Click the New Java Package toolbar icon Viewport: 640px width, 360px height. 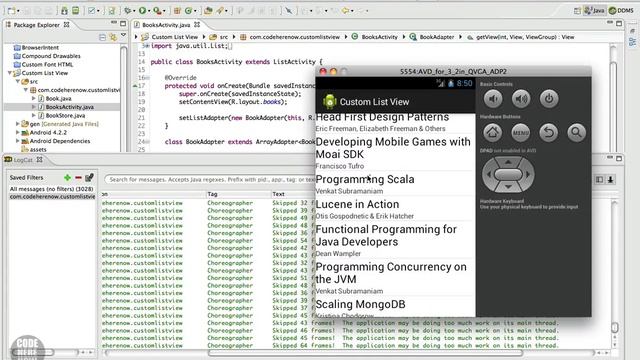pos(177,11)
